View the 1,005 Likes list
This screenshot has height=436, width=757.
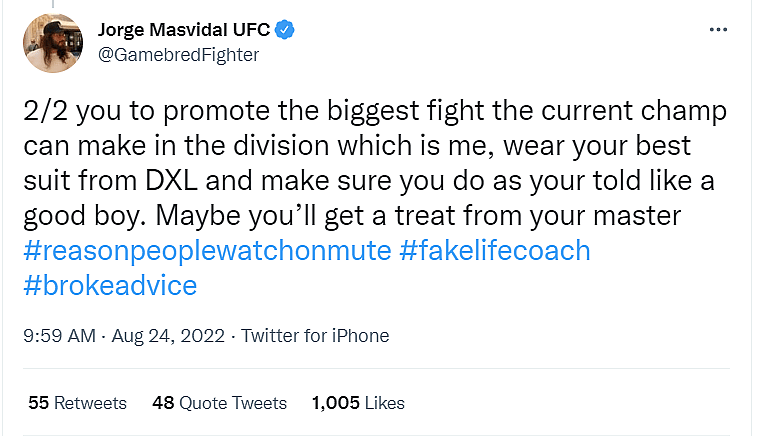[x=358, y=403]
